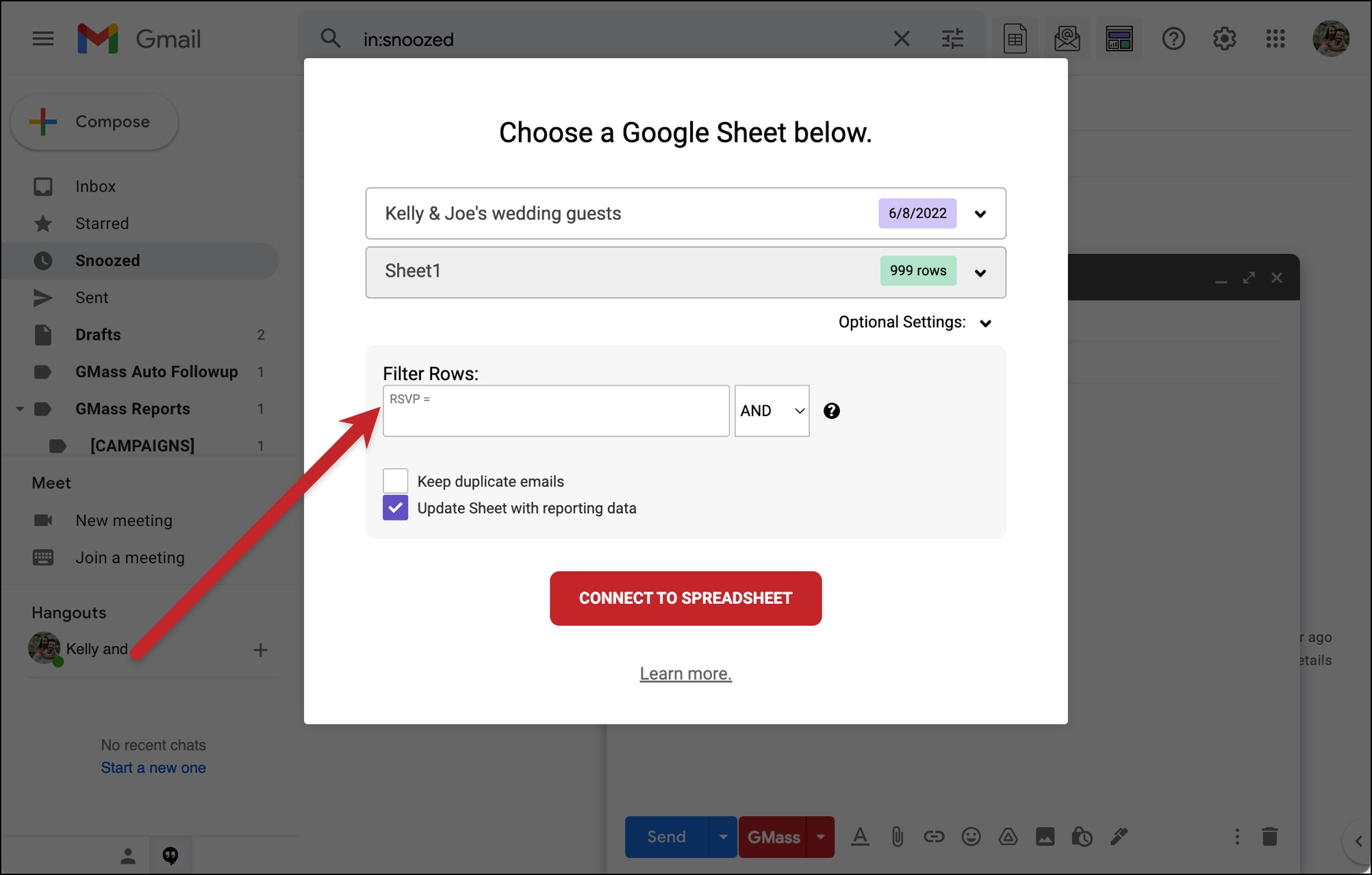Screen dimensions: 1372x875
Task: Open the Google apps grid
Action: click(1275, 39)
